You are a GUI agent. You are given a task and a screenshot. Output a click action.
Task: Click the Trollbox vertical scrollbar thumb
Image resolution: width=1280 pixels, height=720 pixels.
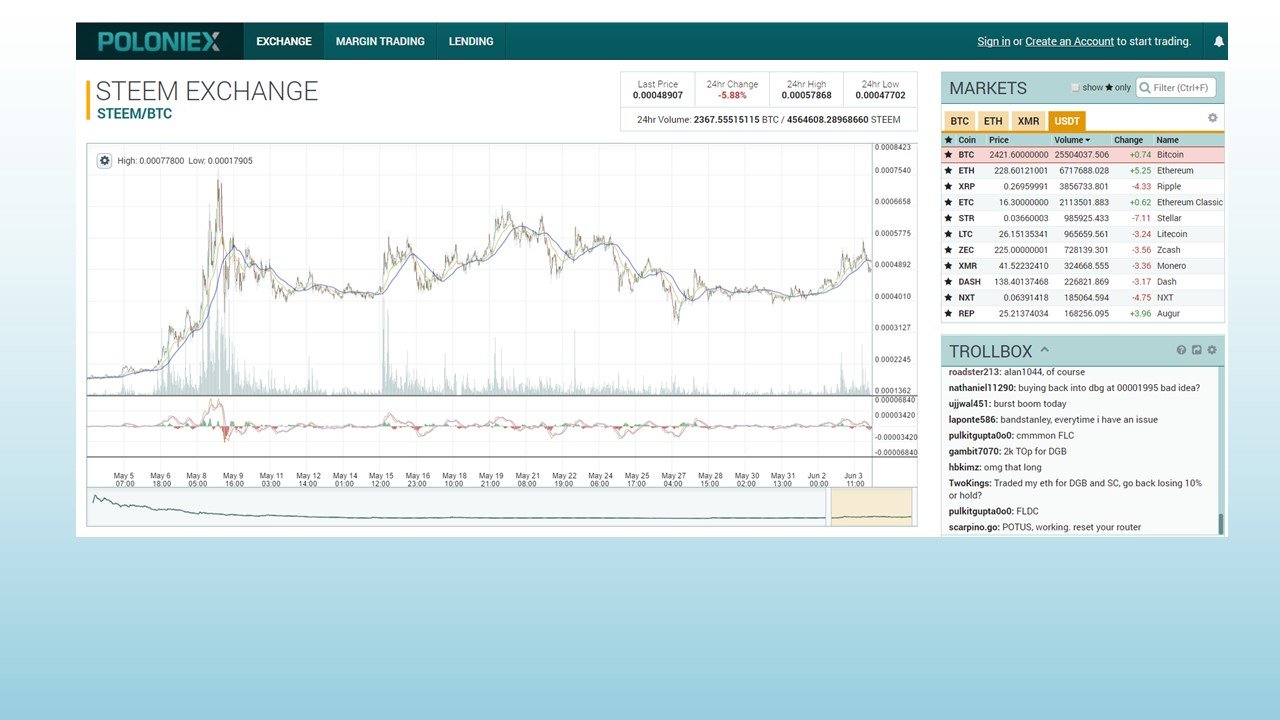[x=1220, y=524]
